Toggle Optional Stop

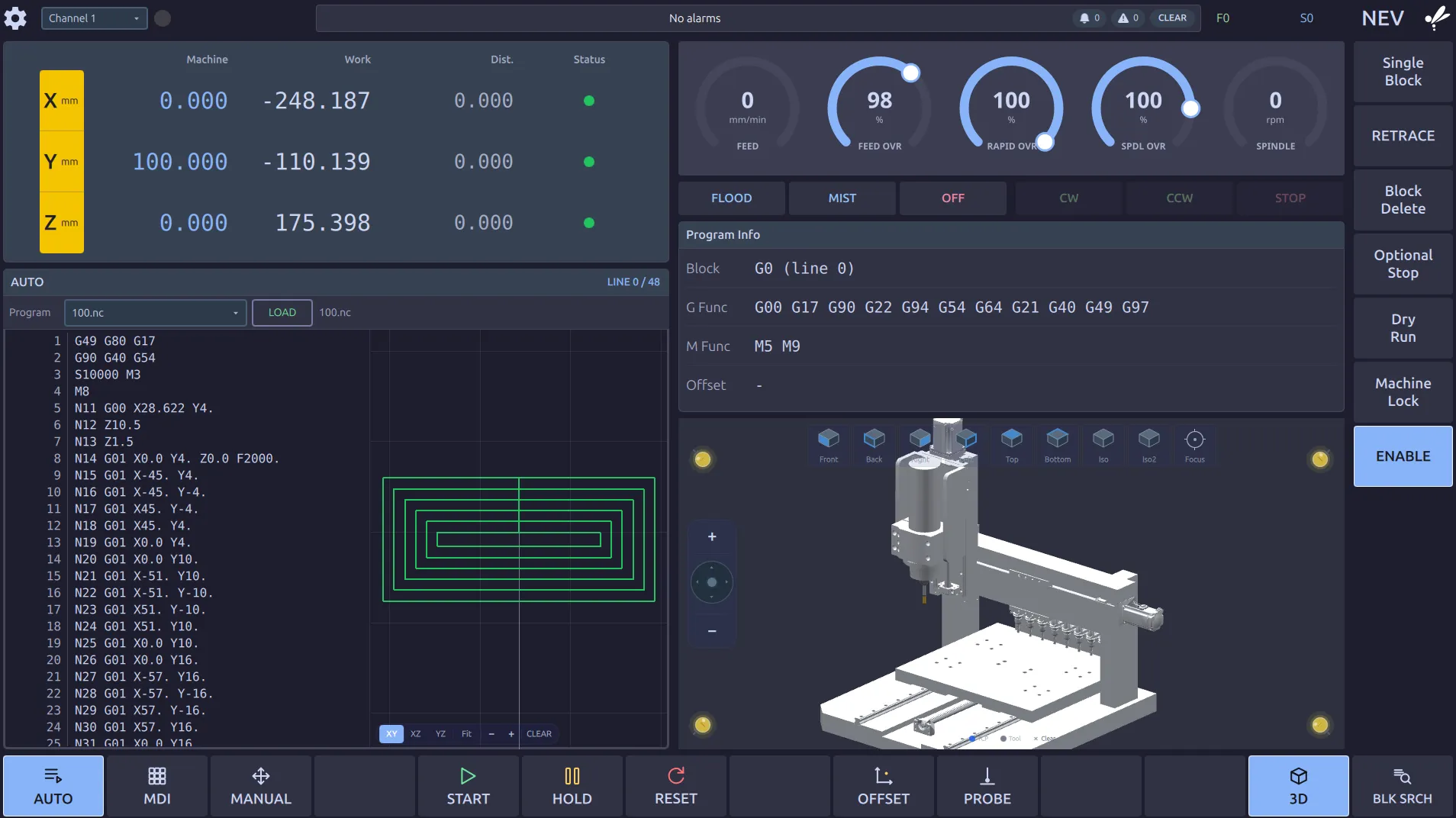[x=1403, y=264]
